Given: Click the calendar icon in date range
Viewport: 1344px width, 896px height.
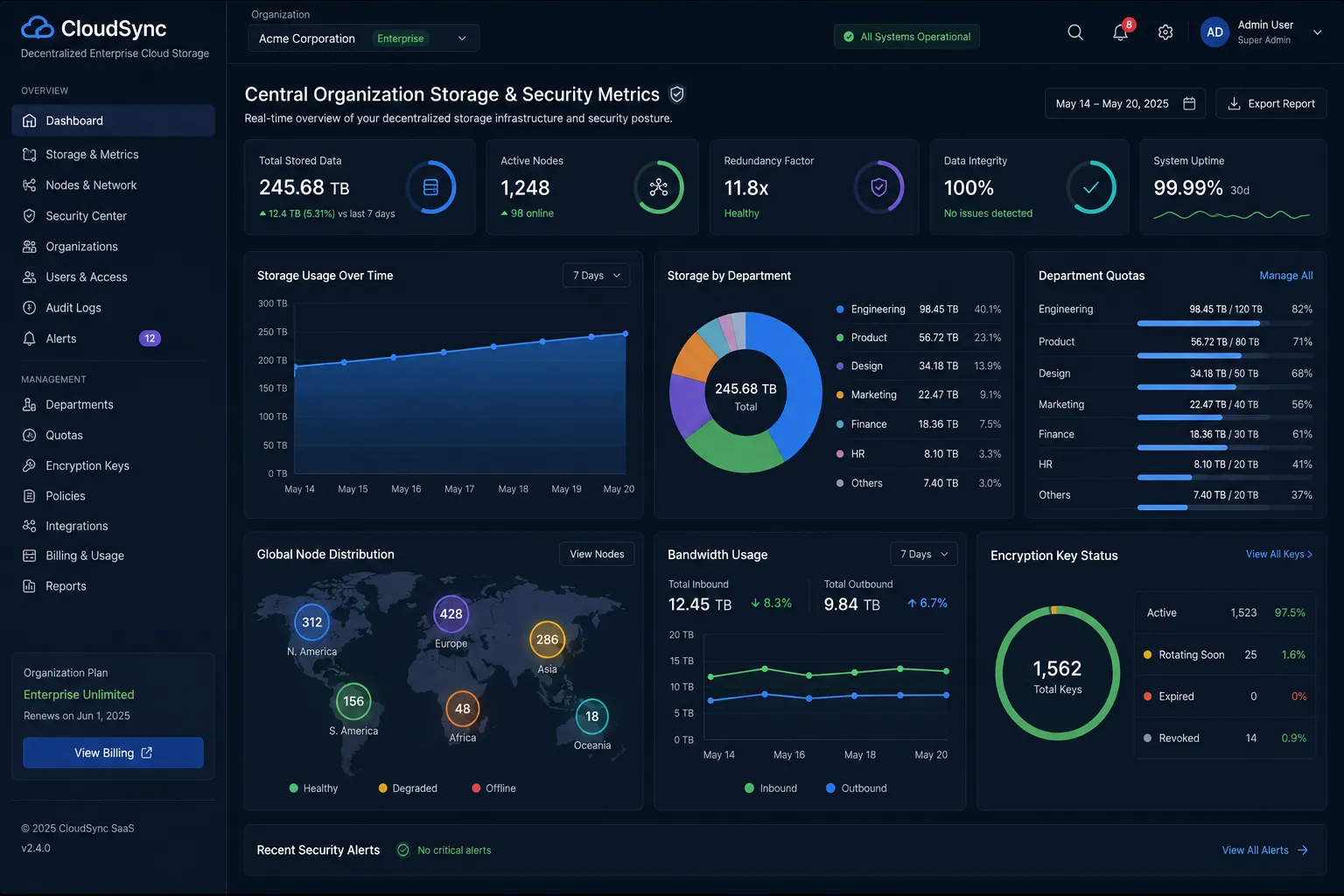Looking at the screenshot, I should coord(1189,103).
